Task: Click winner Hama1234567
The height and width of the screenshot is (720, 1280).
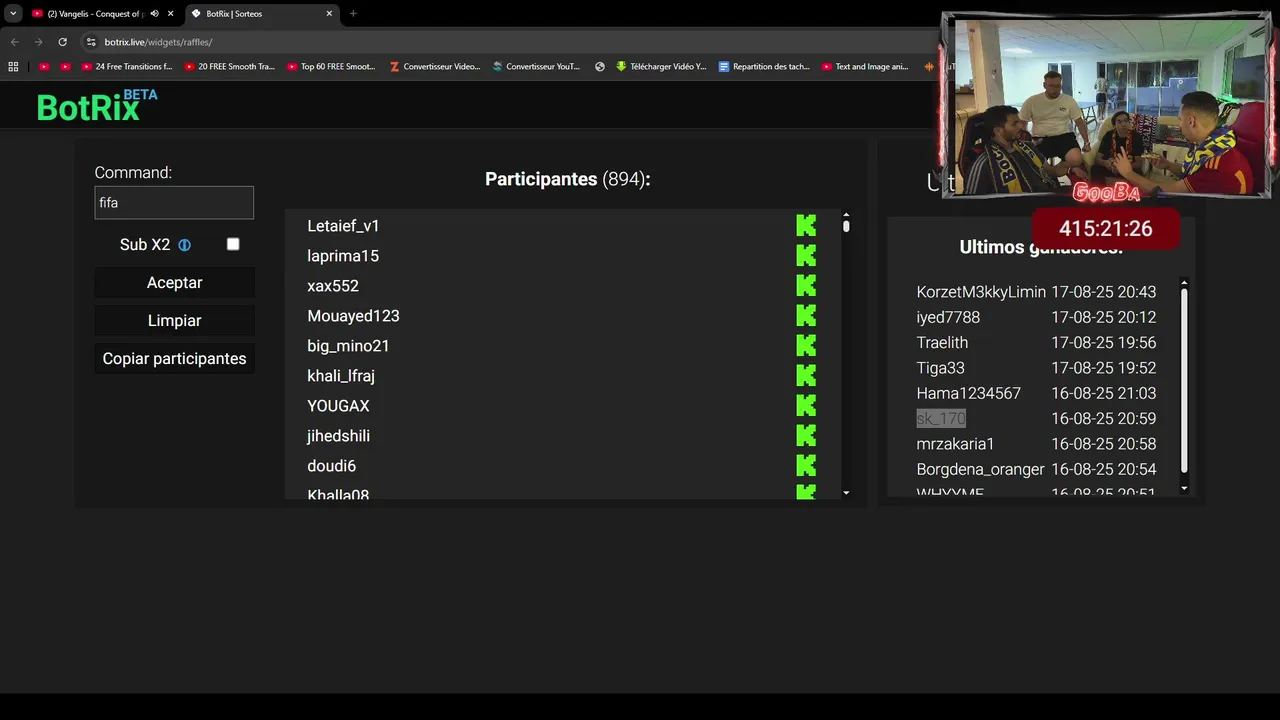Action: (x=969, y=393)
